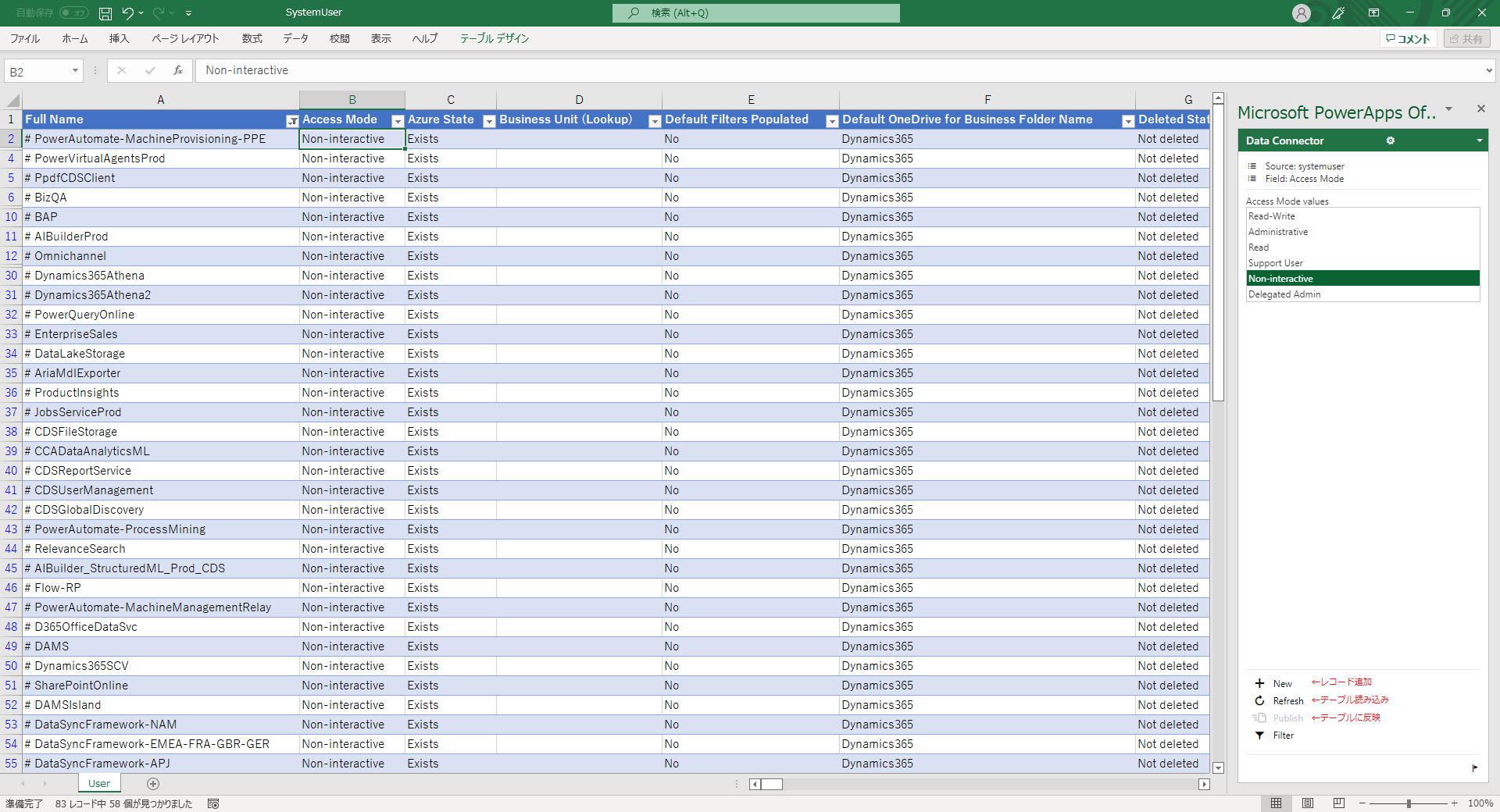Image resolution: width=1500 pixels, height=812 pixels.
Task: Click the vertical scrollbar down arrow
Action: tap(1218, 768)
